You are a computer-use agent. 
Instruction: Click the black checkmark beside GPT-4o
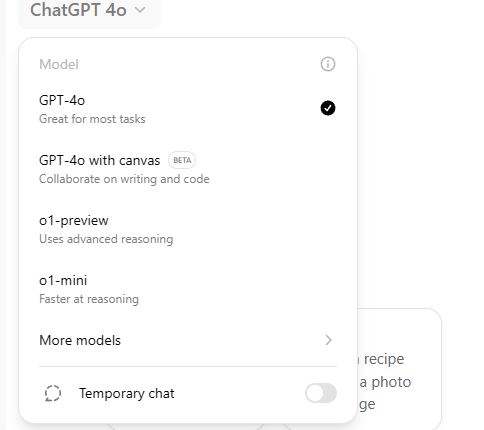(328, 108)
